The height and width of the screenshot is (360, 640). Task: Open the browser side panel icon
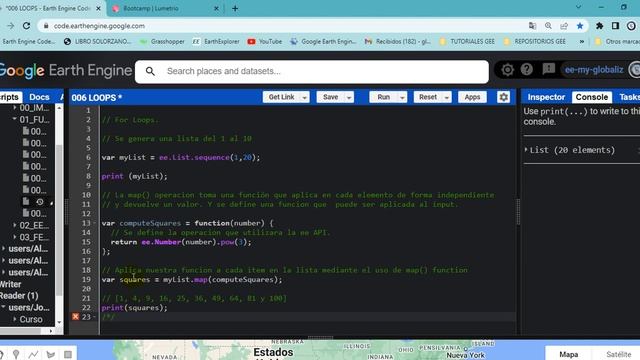point(615,26)
